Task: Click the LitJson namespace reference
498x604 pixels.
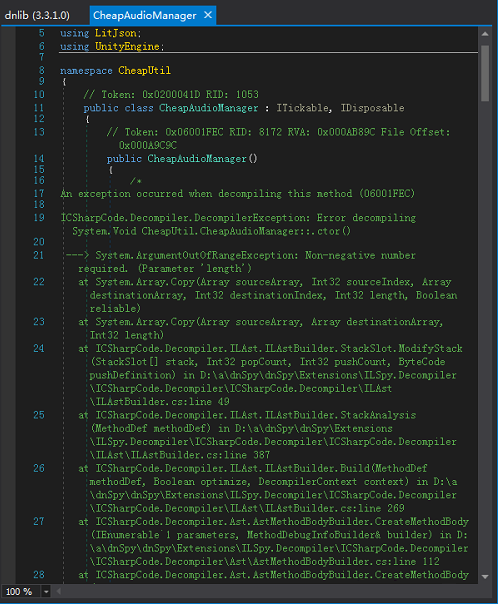Action: [116, 33]
